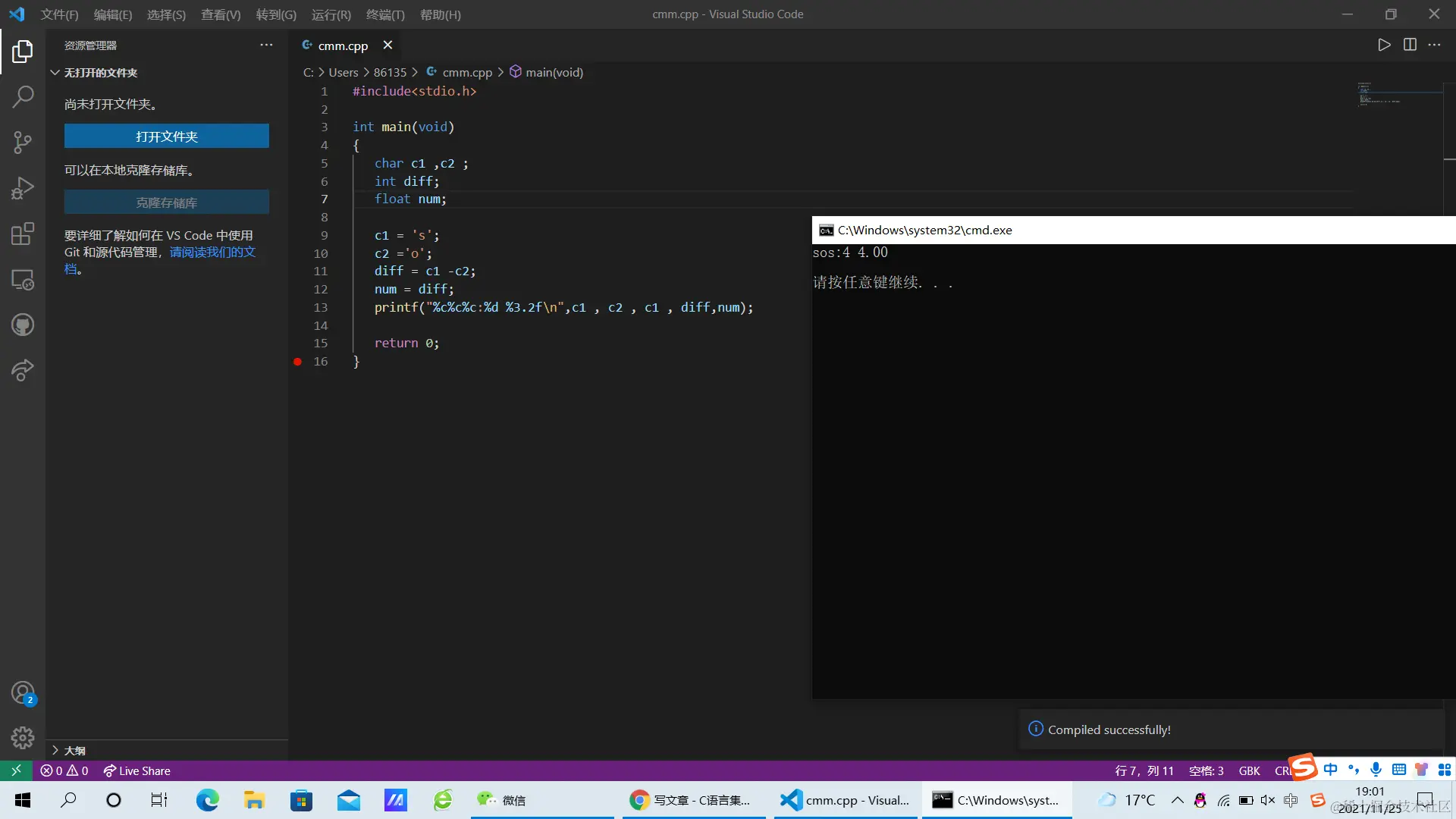The image size is (1456, 819).
Task: Open the Extensions view icon
Action: (23, 234)
